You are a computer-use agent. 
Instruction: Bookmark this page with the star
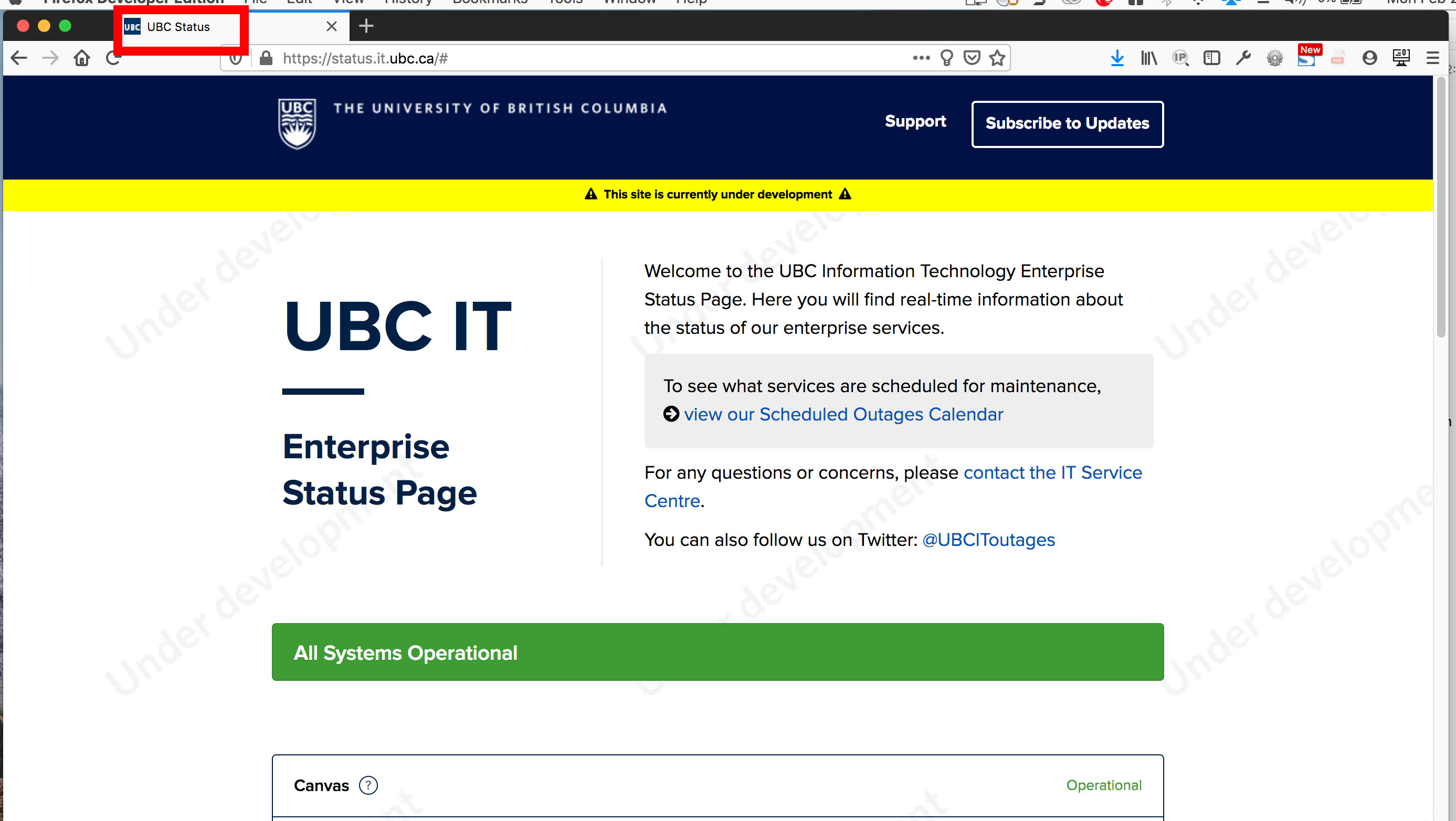(x=998, y=58)
